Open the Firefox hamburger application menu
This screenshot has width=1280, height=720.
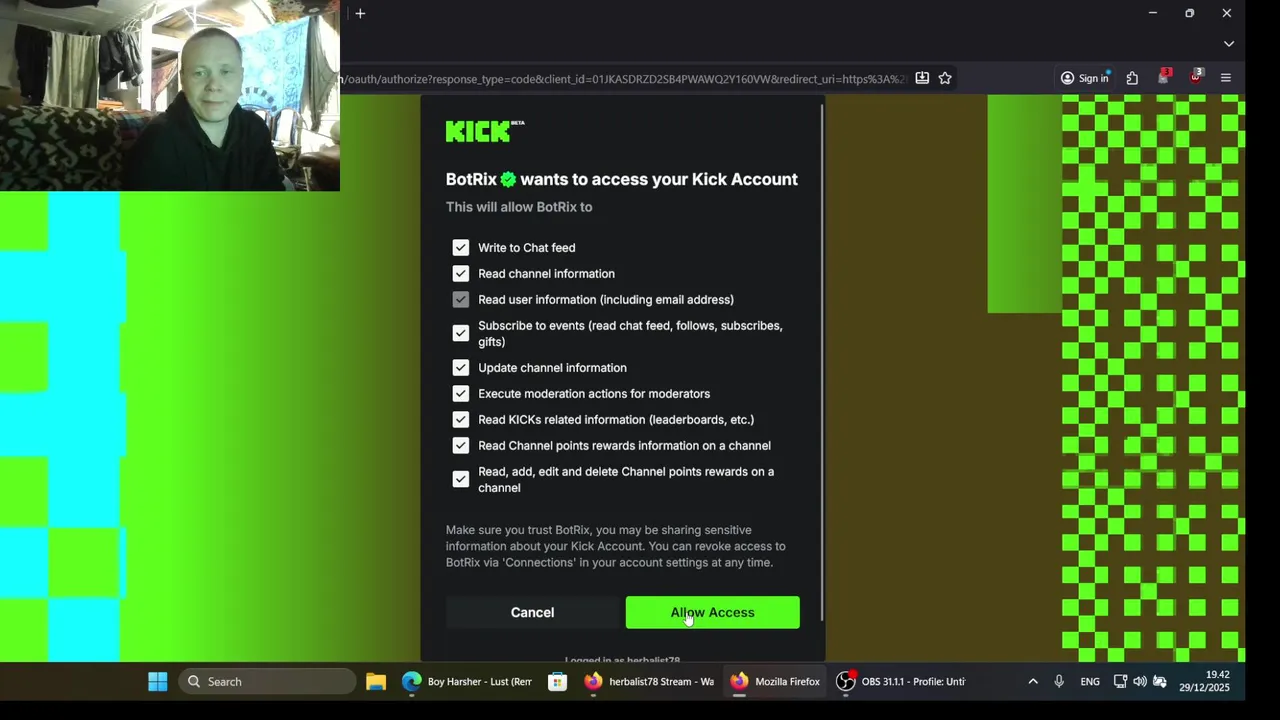coord(1226,78)
